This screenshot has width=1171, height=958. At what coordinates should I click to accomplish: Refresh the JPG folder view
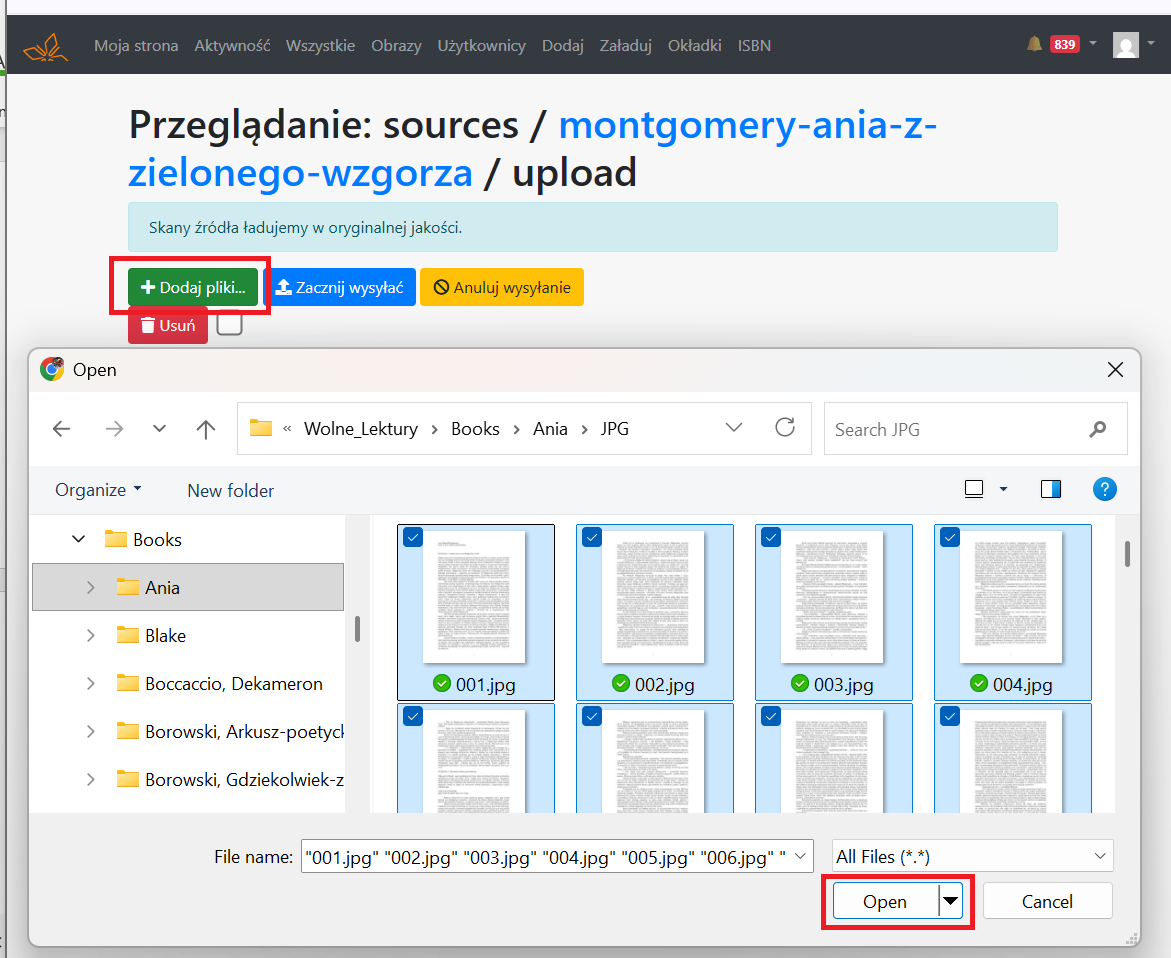pos(785,428)
